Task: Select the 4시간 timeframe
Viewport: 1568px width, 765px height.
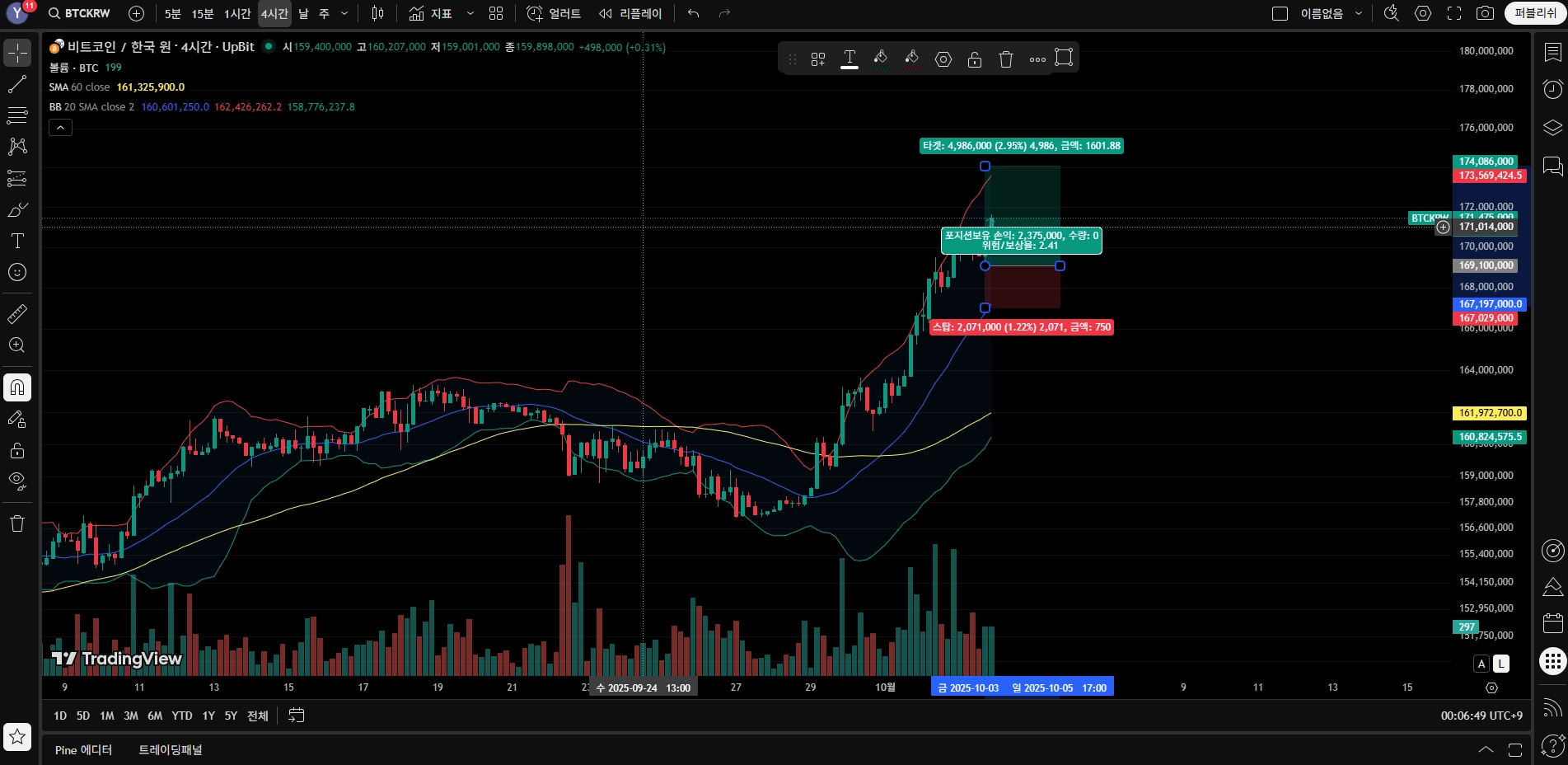Action: (274, 13)
